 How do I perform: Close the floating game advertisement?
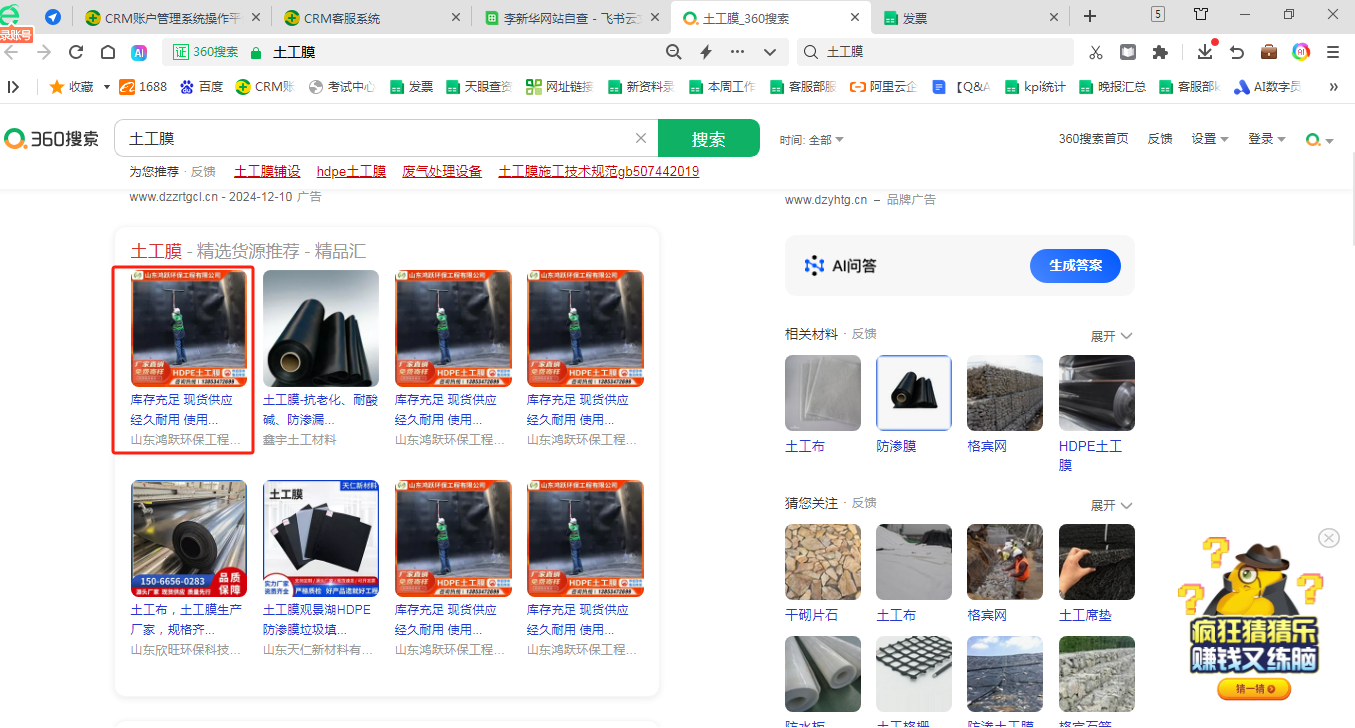pos(1328,538)
